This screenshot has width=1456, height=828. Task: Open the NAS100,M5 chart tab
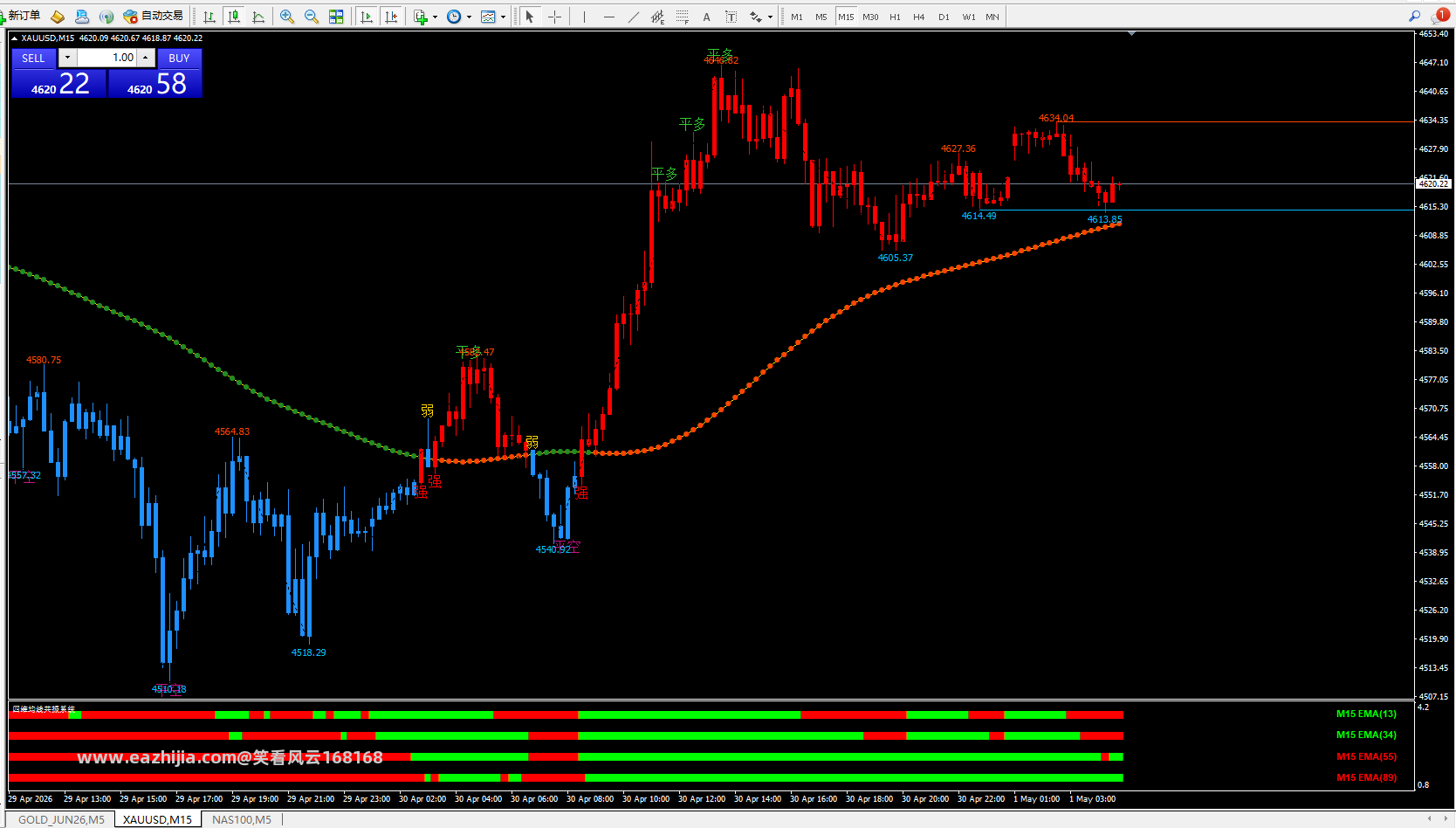tap(242, 819)
